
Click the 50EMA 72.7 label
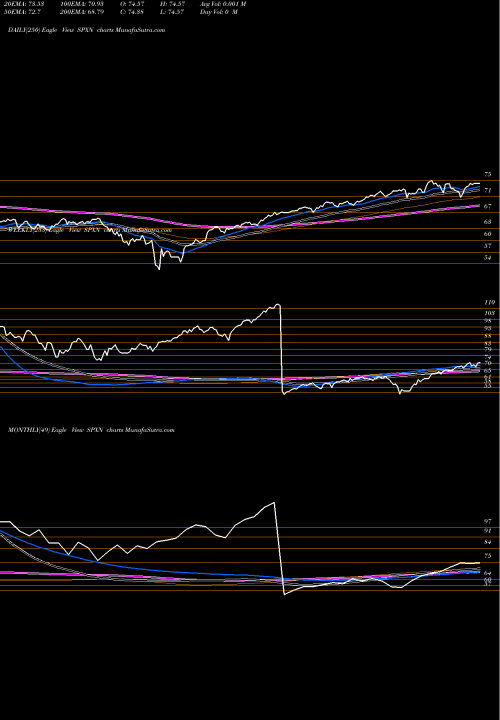click(20, 11)
